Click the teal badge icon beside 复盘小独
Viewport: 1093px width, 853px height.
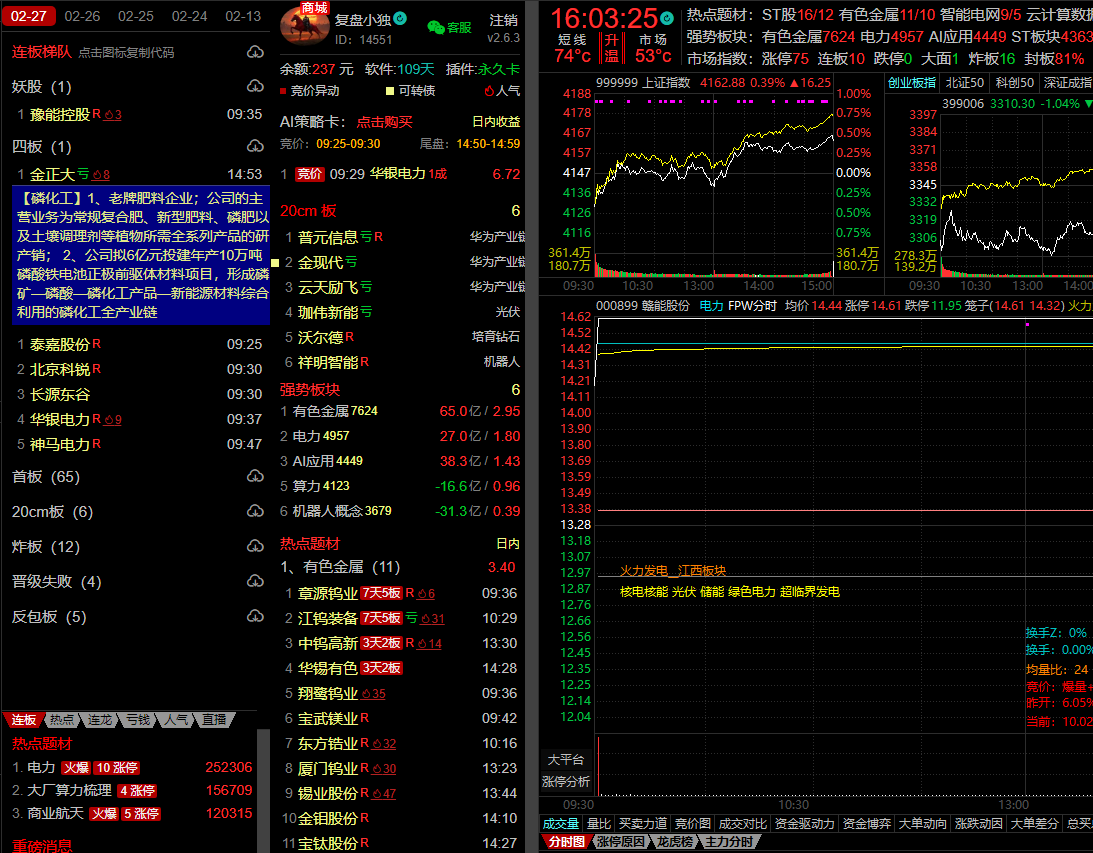[x=400, y=19]
